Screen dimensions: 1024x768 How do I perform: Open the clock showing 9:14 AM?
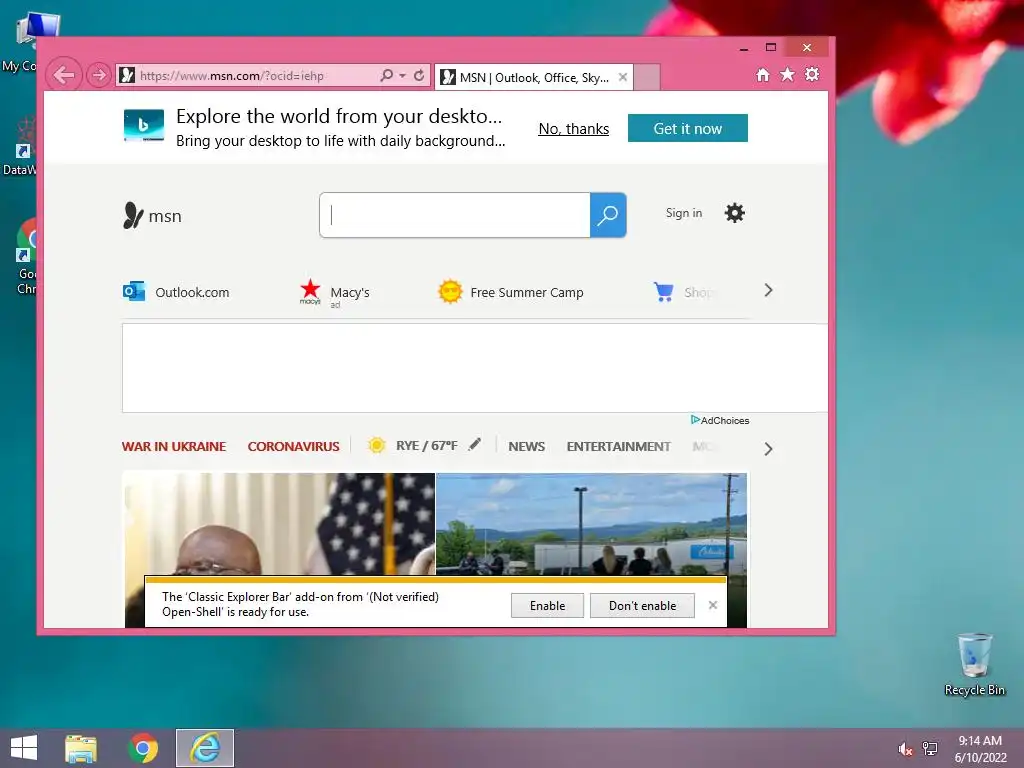[x=980, y=749]
